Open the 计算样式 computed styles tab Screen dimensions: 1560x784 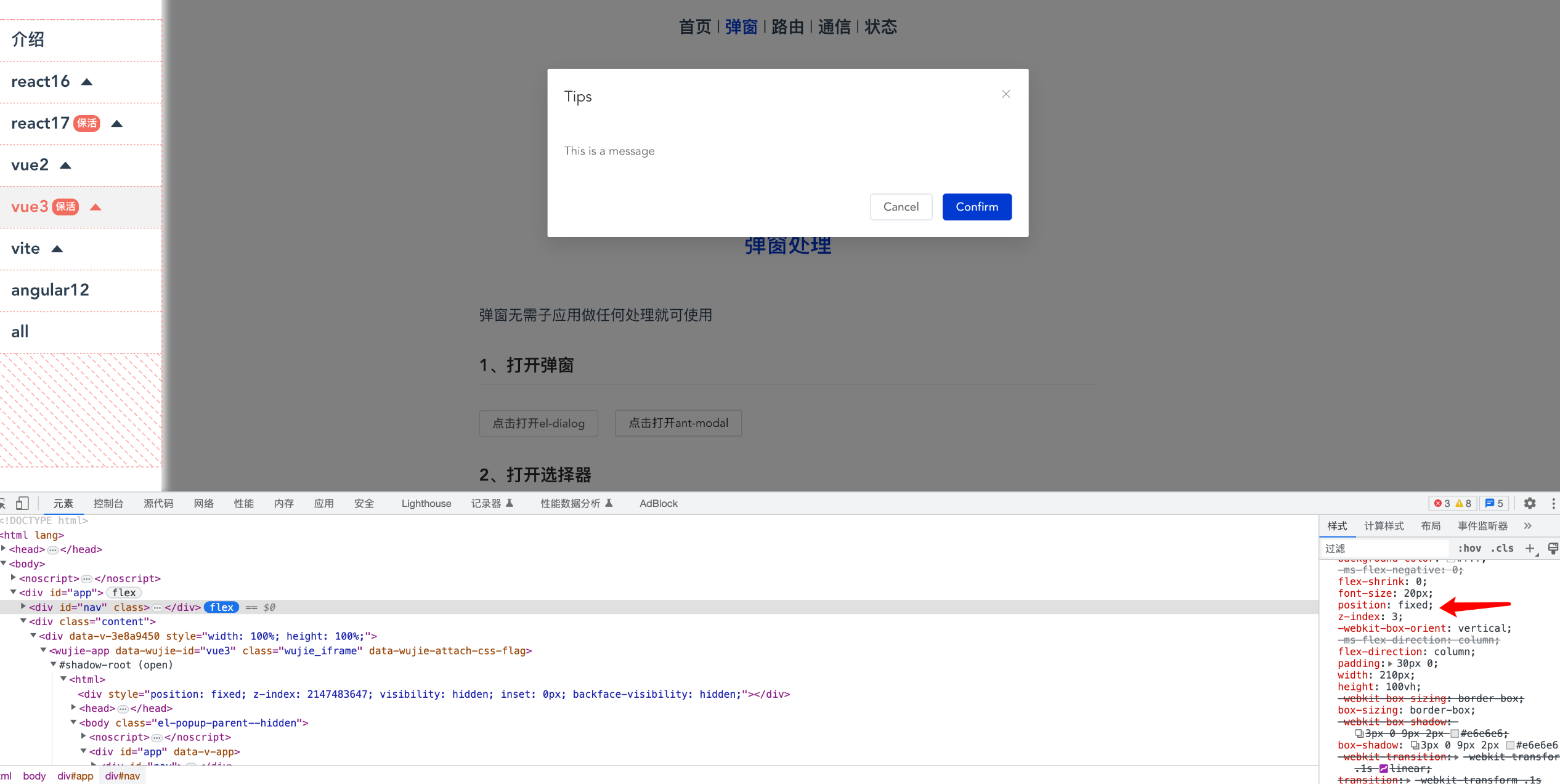(x=1384, y=525)
